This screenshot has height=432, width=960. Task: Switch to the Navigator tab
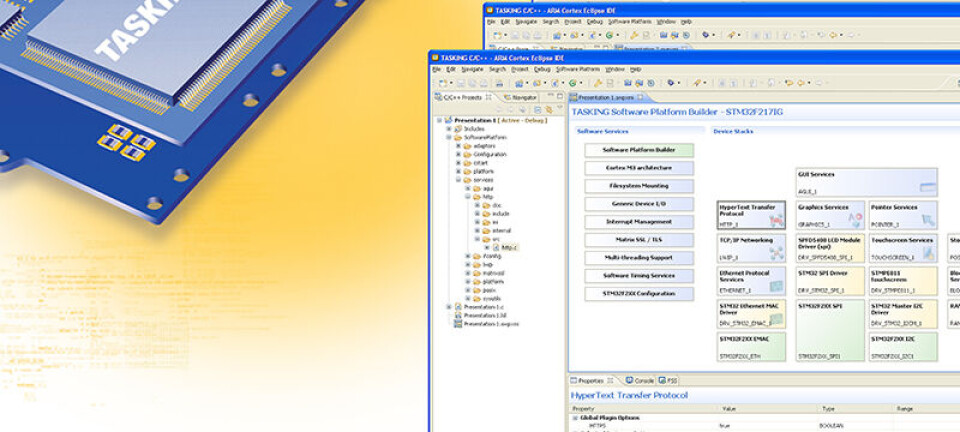(520, 97)
